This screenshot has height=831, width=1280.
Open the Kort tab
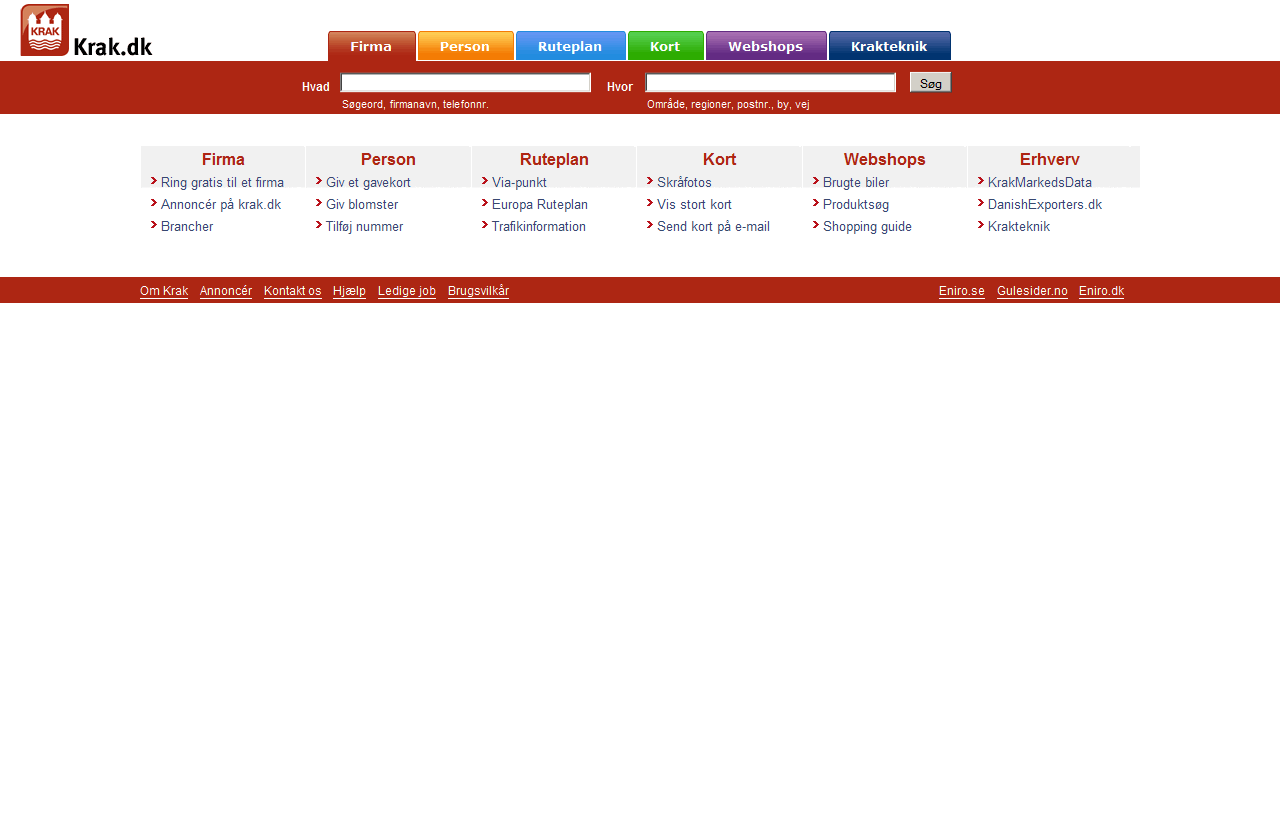point(665,46)
